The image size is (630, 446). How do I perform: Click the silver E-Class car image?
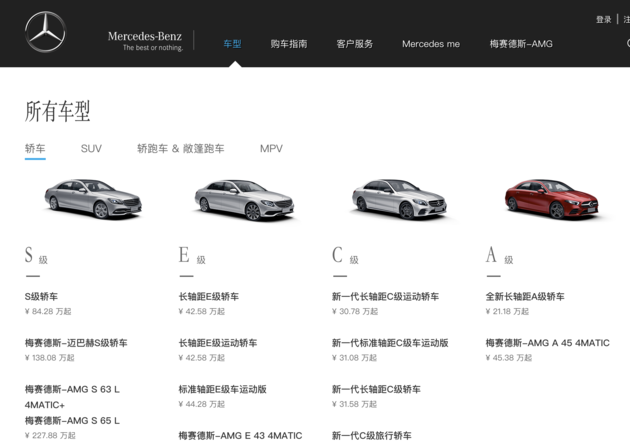[x=245, y=200]
